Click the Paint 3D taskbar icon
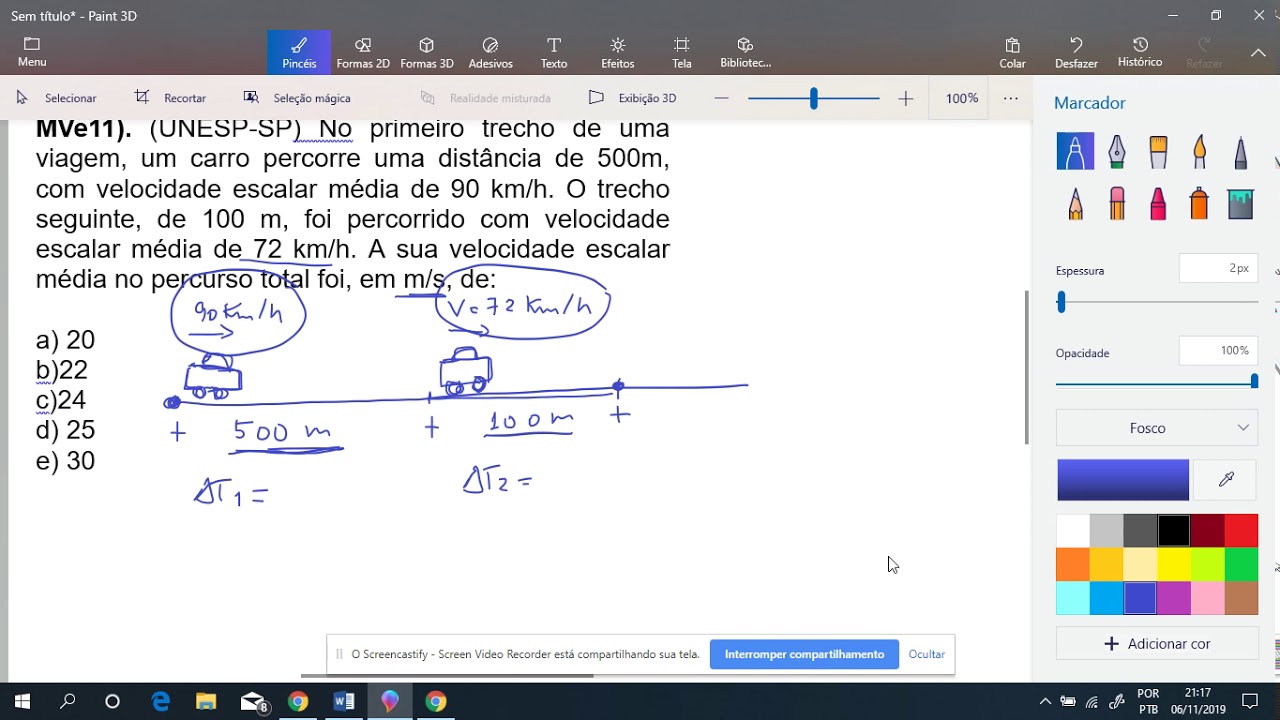 (x=390, y=702)
